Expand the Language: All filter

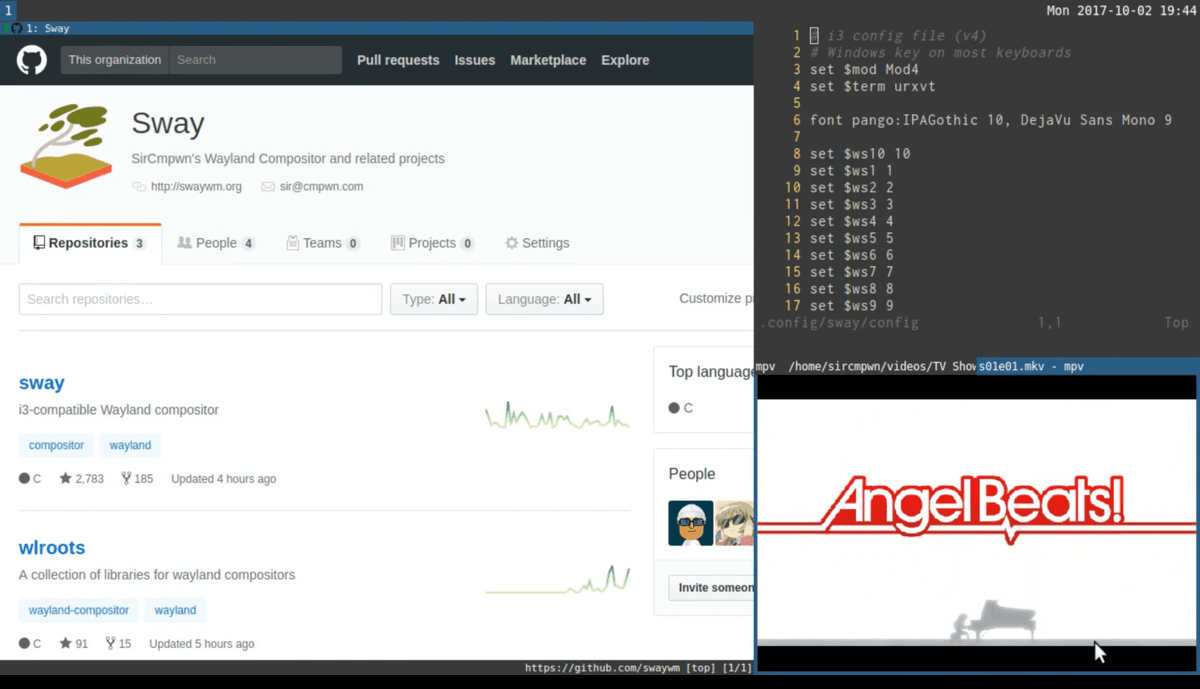tap(544, 299)
